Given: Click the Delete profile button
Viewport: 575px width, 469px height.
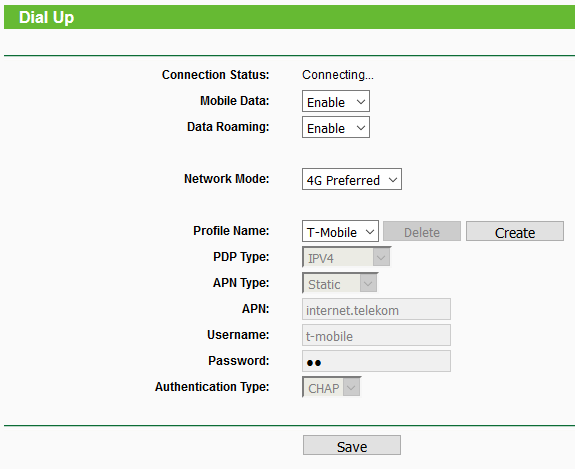Looking at the screenshot, I should [422, 231].
